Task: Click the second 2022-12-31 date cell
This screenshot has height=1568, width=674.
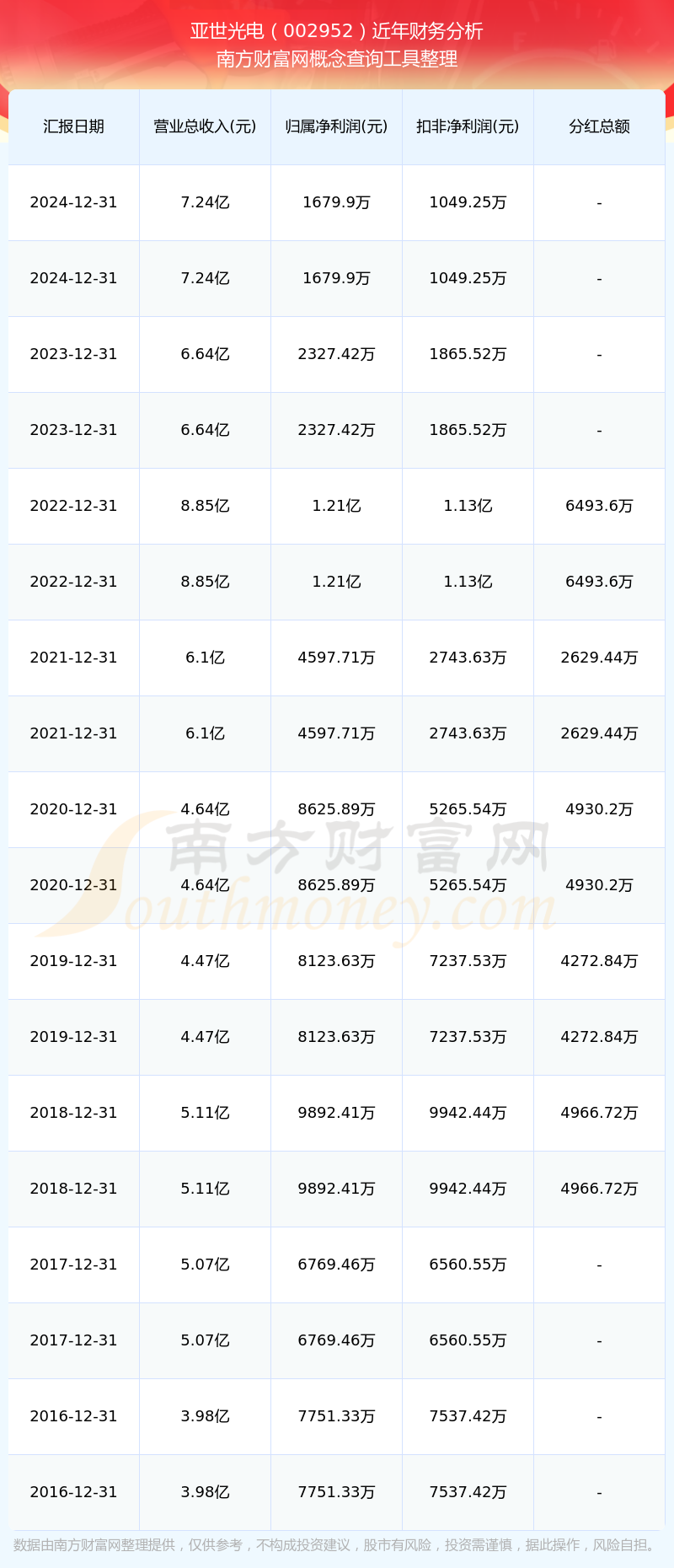Action: coord(74,582)
